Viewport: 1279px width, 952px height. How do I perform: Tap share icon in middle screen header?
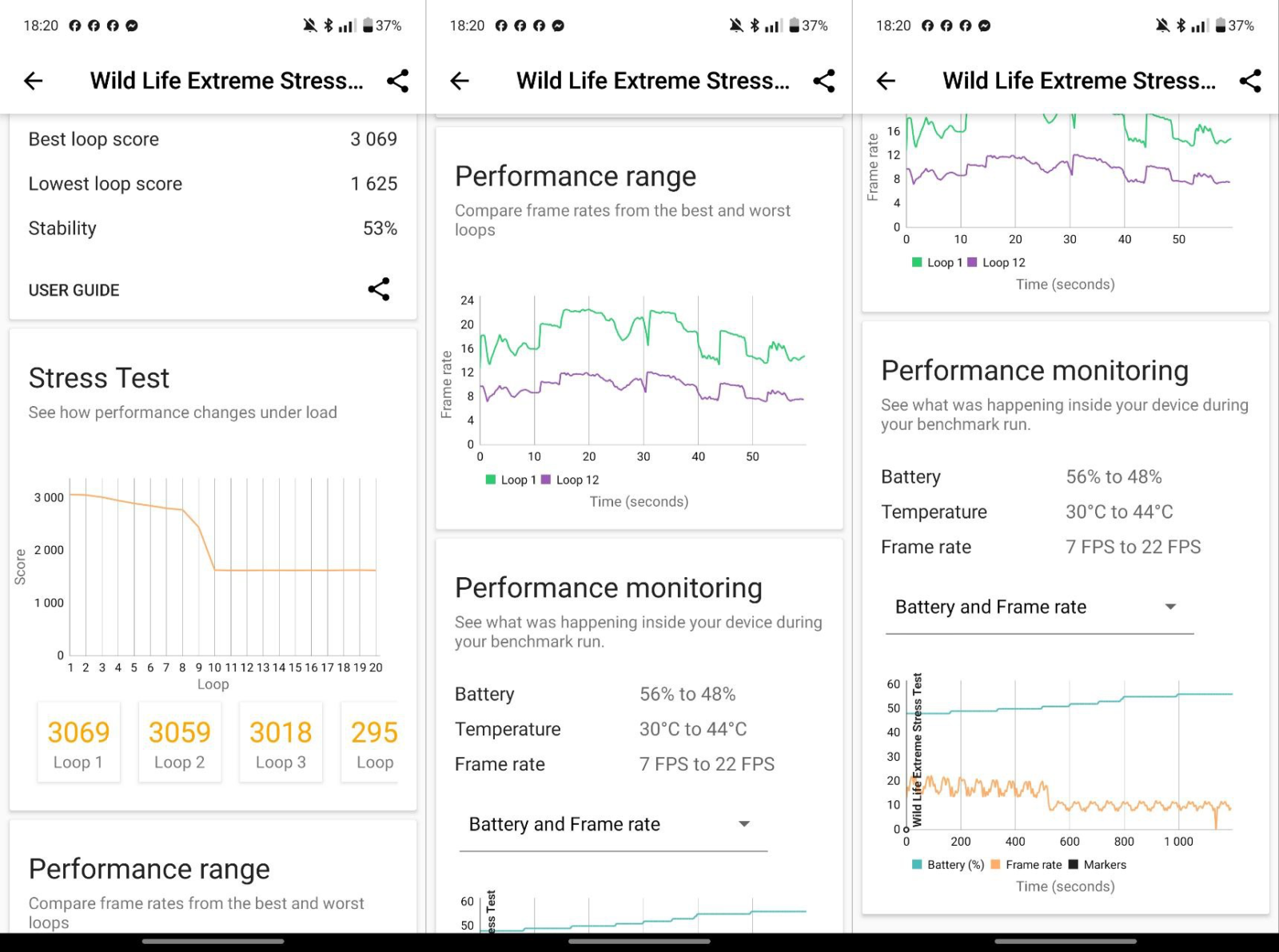click(x=823, y=81)
